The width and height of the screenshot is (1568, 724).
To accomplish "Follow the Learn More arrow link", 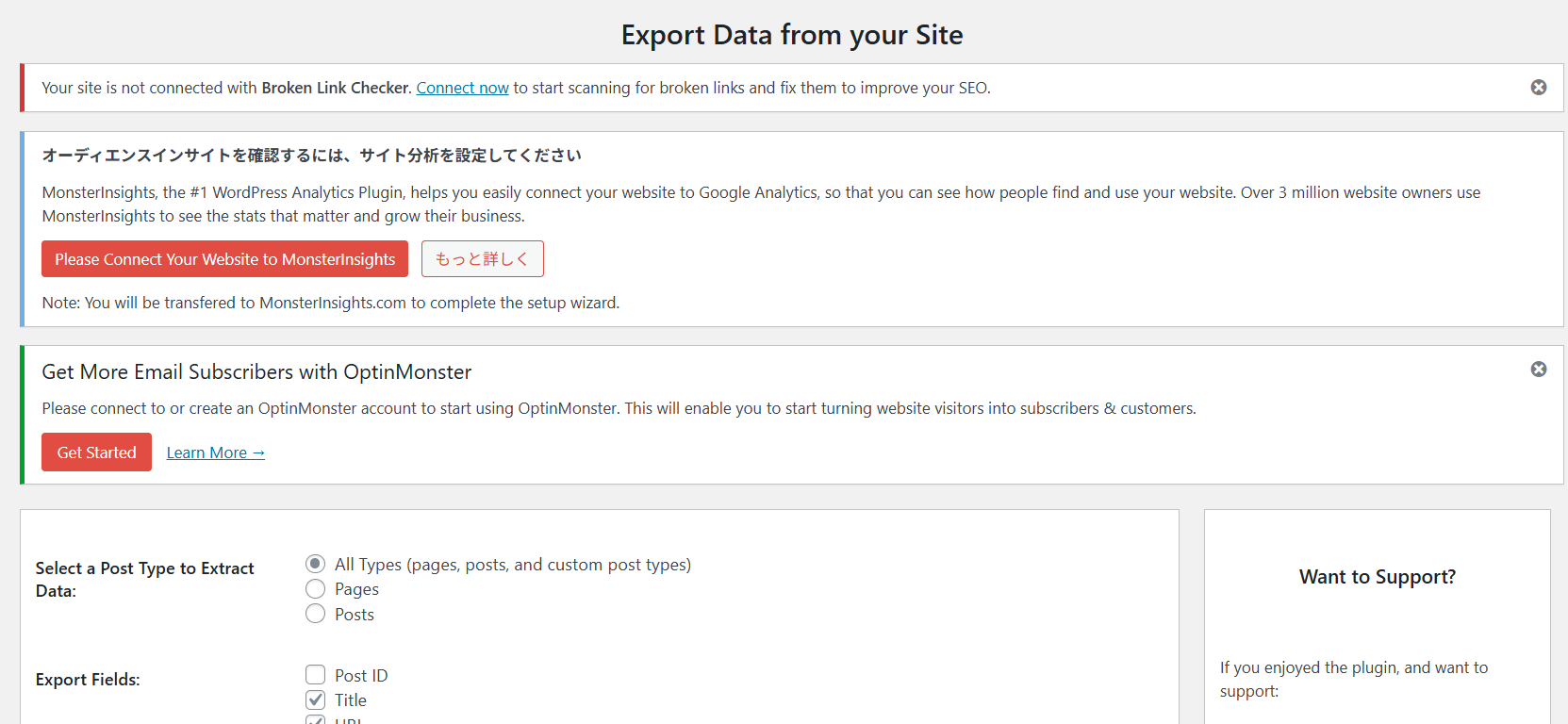I will click(x=215, y=452).
